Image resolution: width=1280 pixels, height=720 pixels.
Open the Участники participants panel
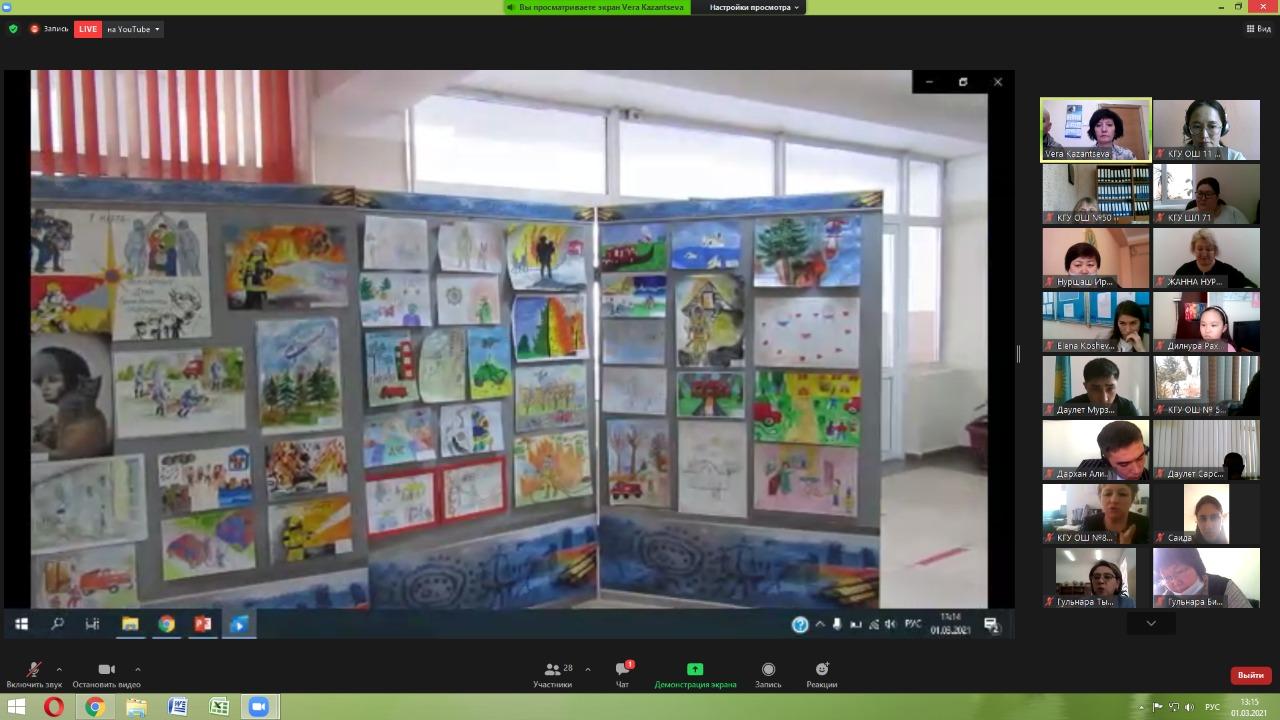(552, 675)
